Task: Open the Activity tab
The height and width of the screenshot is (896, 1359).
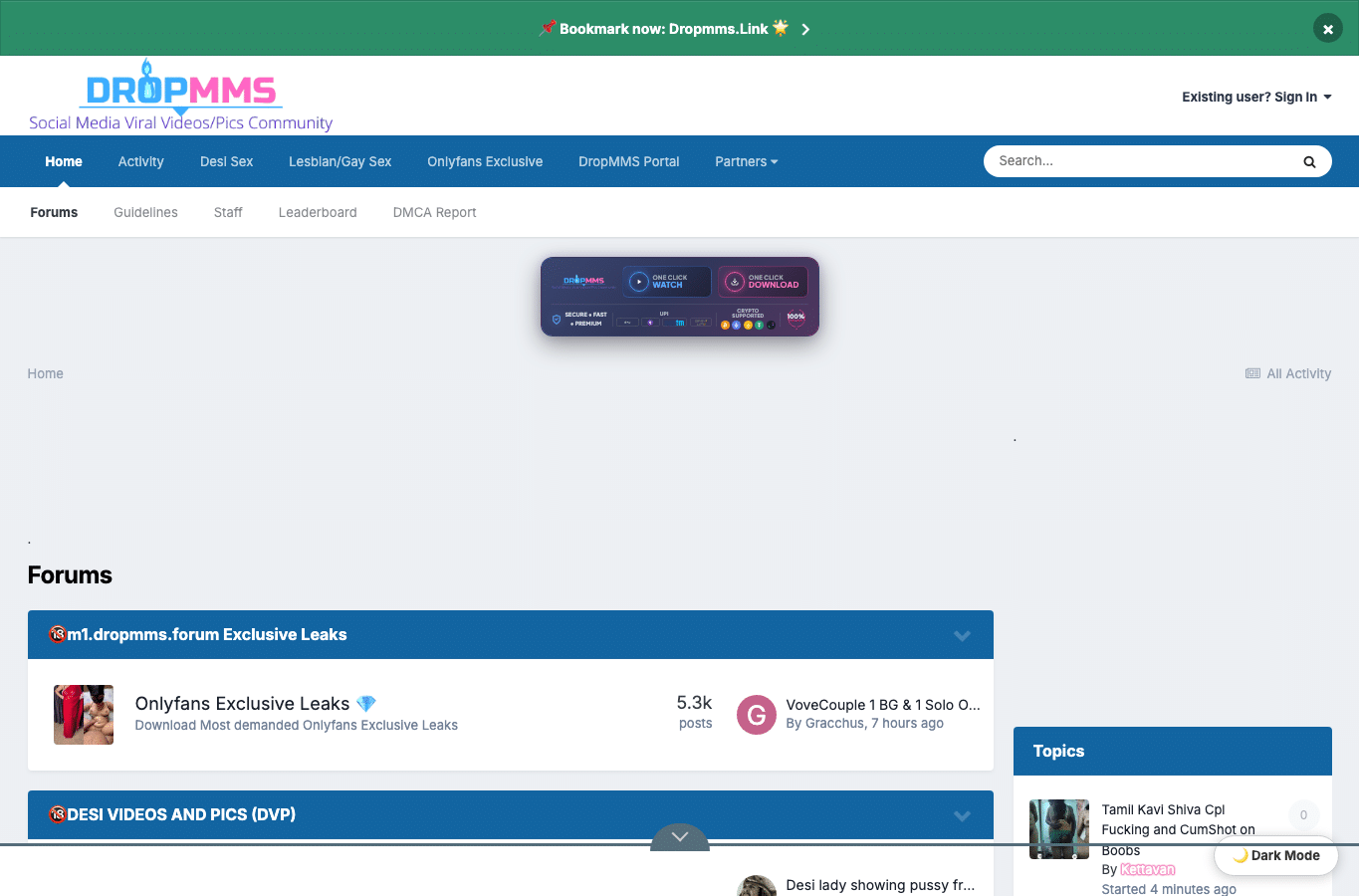Action: click(140, 161)
